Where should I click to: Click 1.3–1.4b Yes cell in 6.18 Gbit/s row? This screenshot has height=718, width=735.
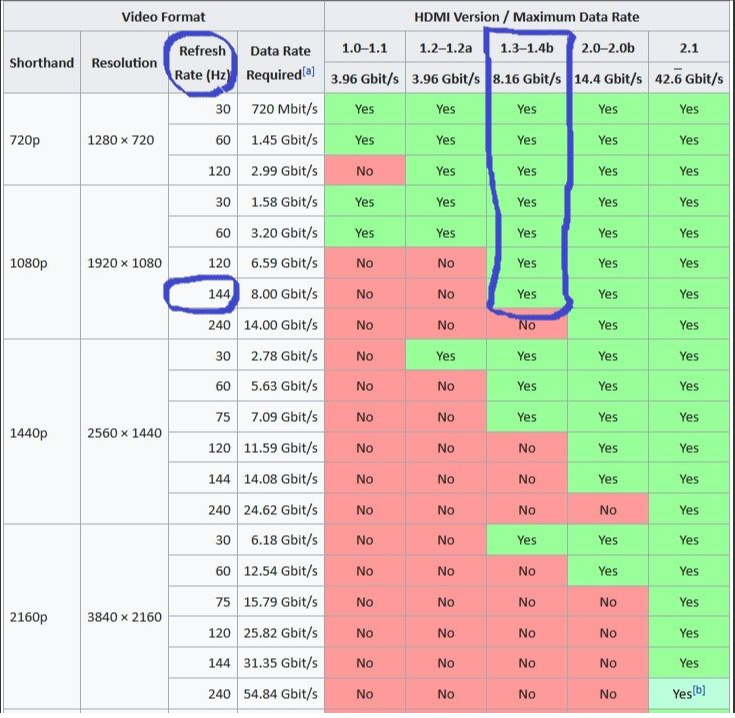point(527,540)
